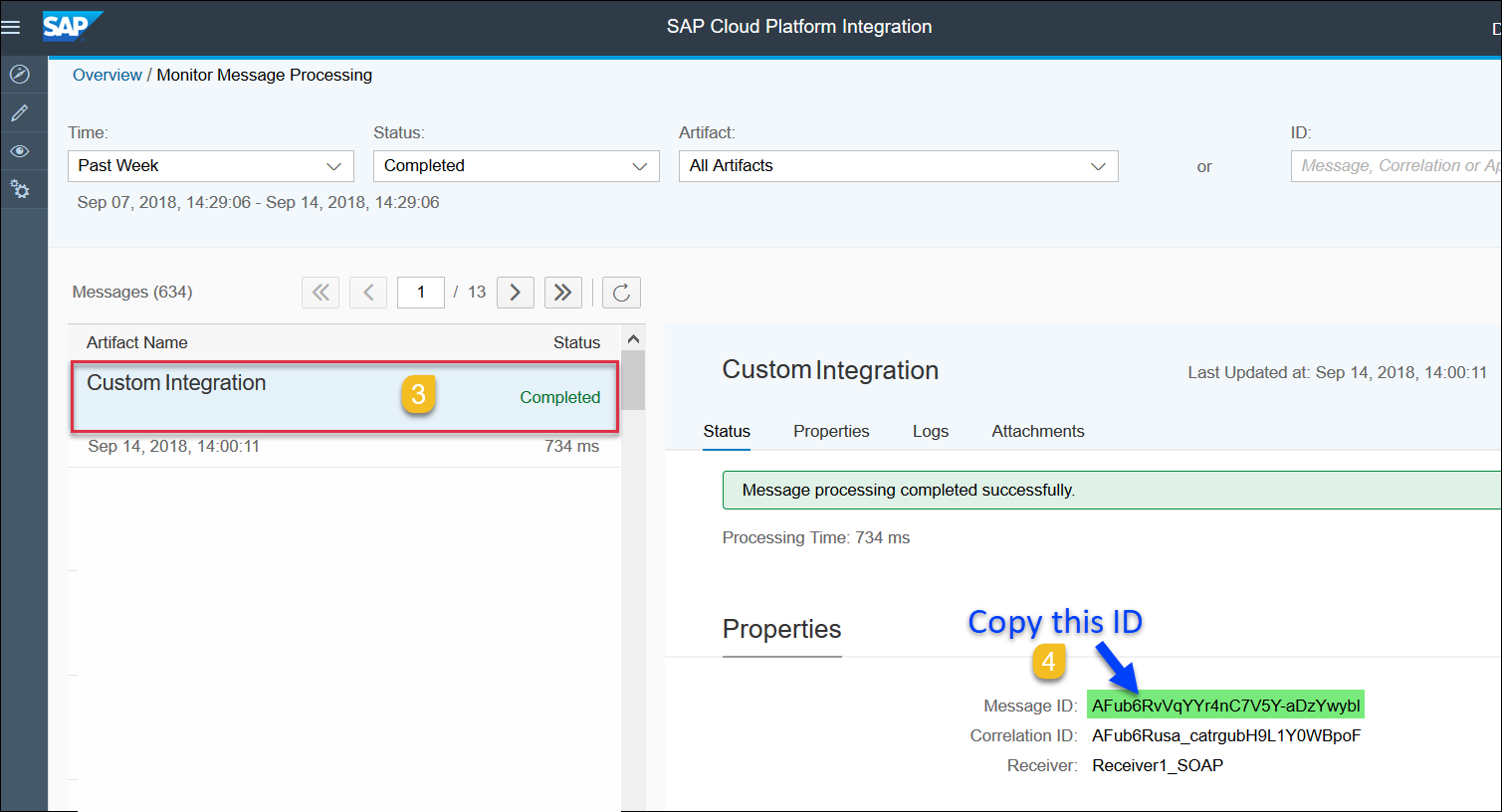Refresh the messages list

click(x=621, y=293)
